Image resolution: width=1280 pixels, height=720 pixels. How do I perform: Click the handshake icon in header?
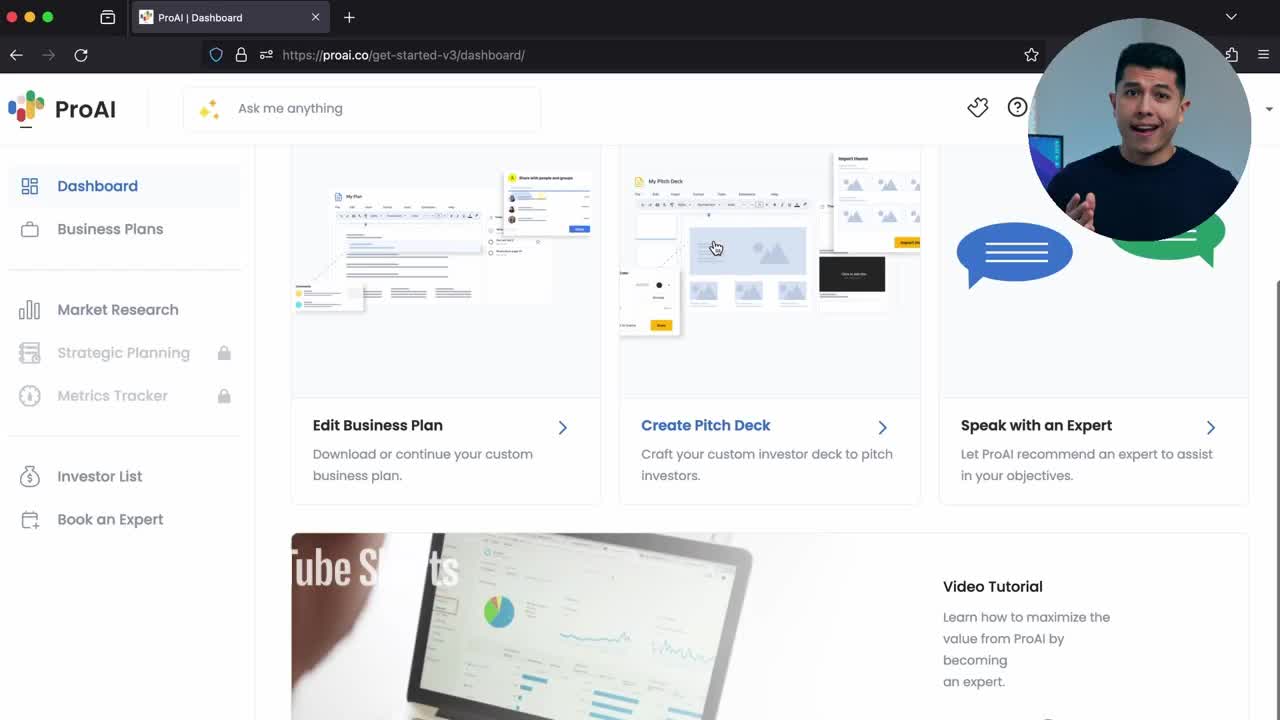977,108
